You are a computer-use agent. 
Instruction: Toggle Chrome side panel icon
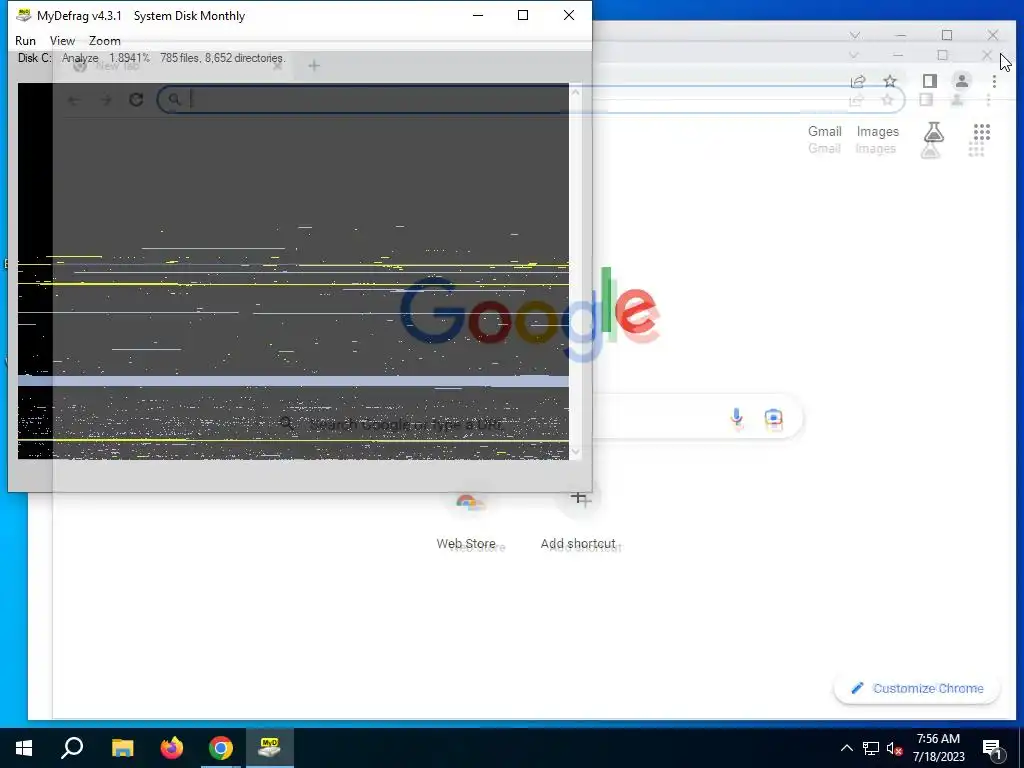[x=929, y=81]
